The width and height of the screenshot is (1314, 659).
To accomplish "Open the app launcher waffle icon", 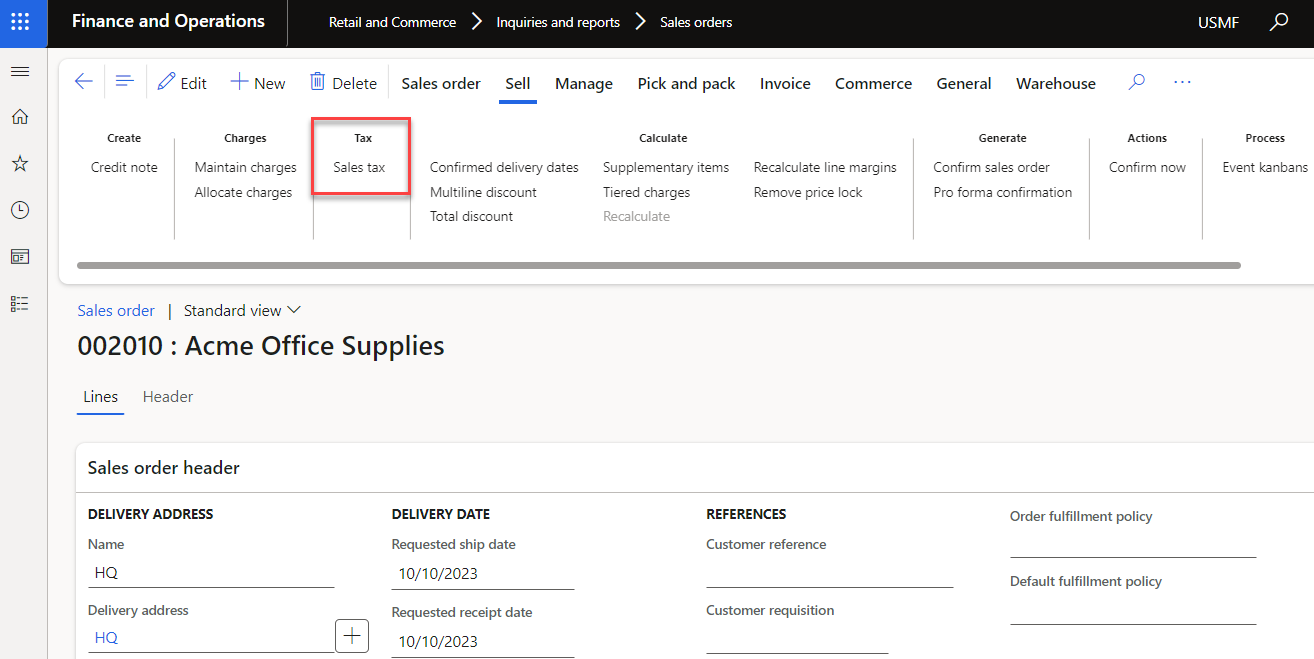I will [x=20, y=22].
